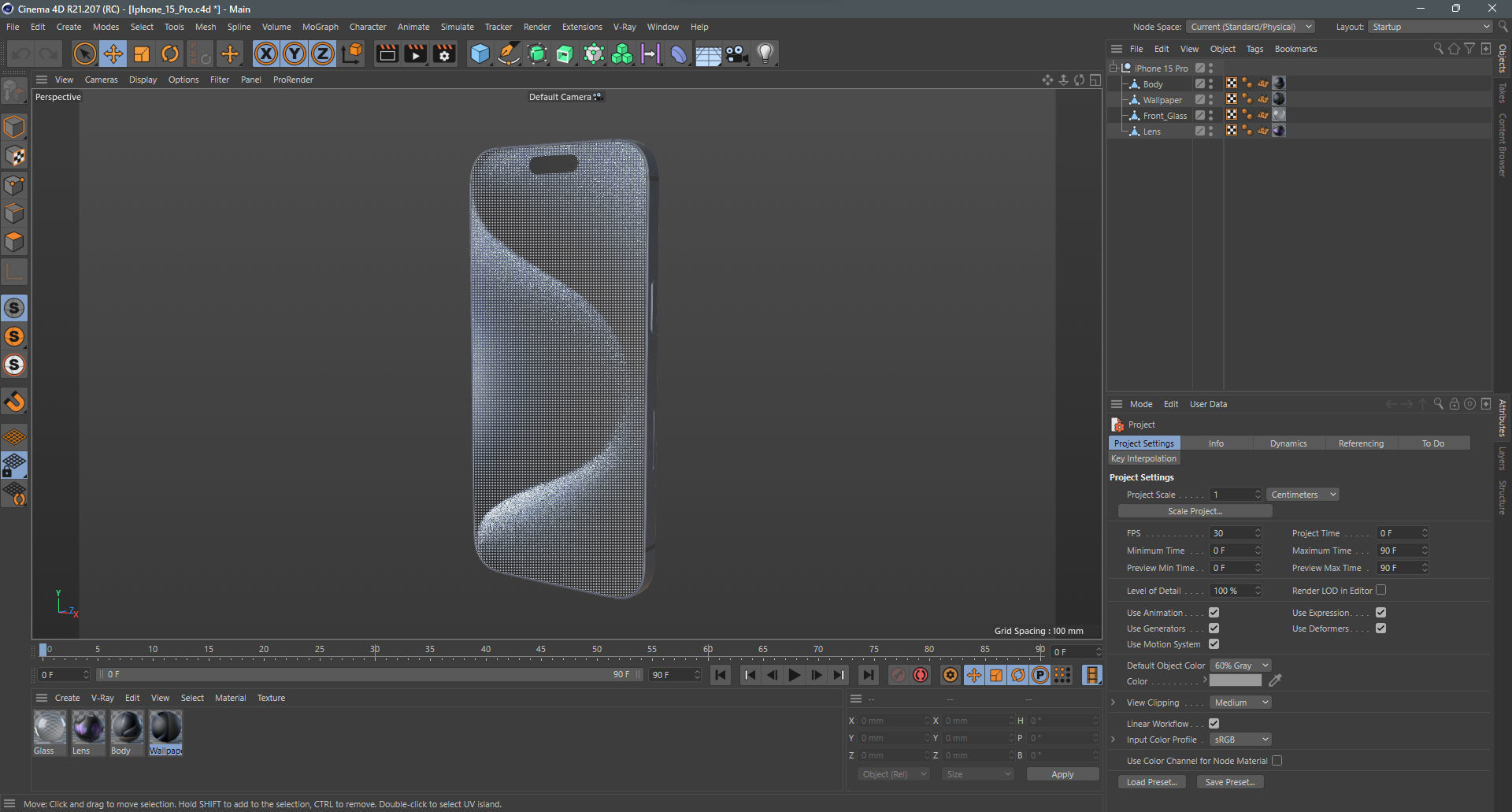Go to end of animation
The height and width of the screenshot is (812, 1512).
pyautogui.click(x=868, y=675)
